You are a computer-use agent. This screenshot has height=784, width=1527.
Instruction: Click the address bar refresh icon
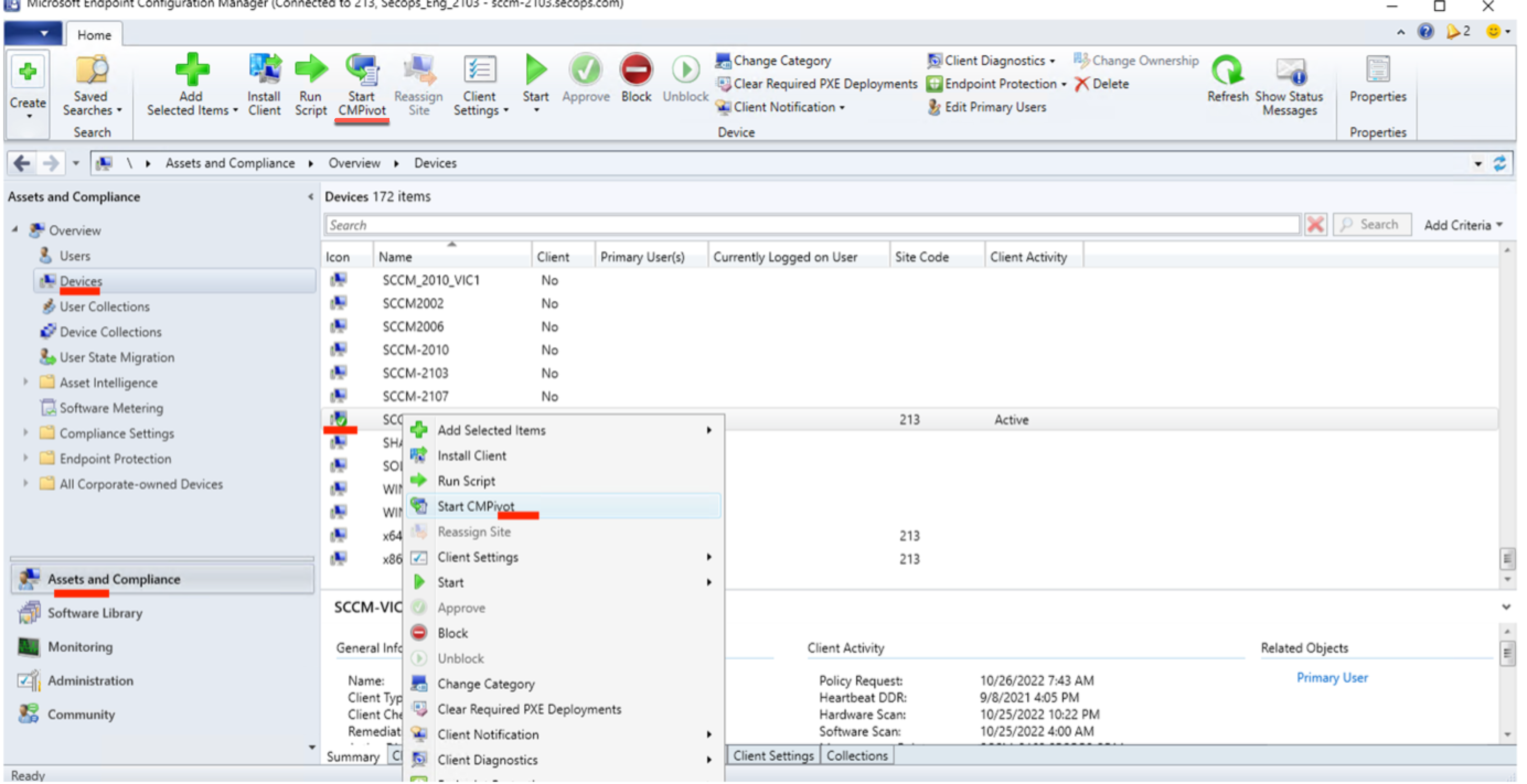coord(1500,164)
